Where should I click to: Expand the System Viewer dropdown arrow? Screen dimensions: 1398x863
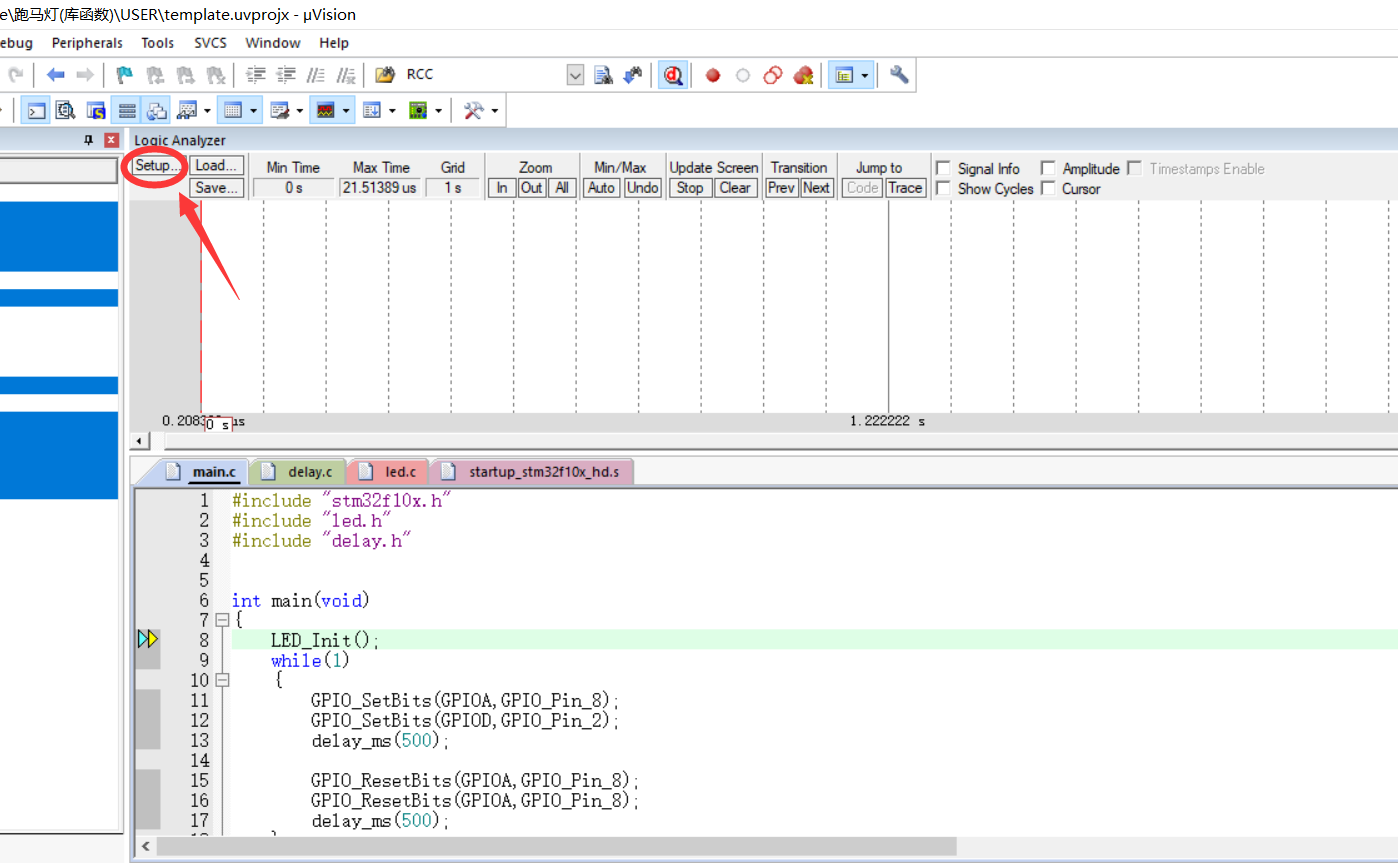(x=438, y=110)
